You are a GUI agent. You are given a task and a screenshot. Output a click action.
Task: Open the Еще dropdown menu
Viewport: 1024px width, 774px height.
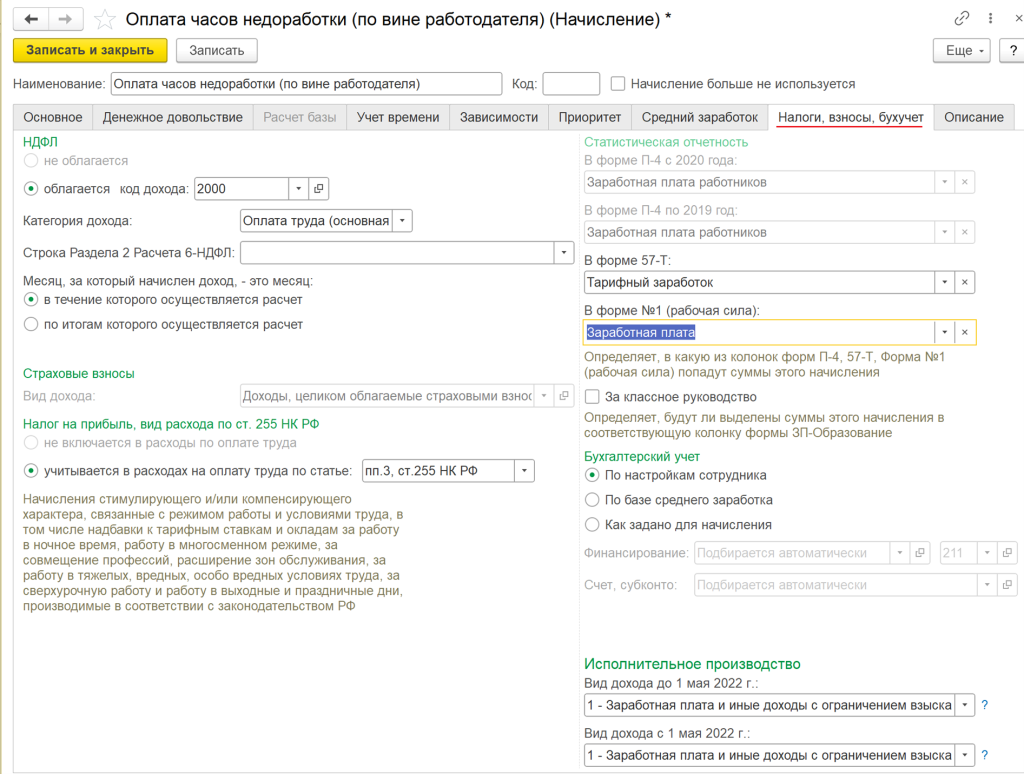coord(962,50)
